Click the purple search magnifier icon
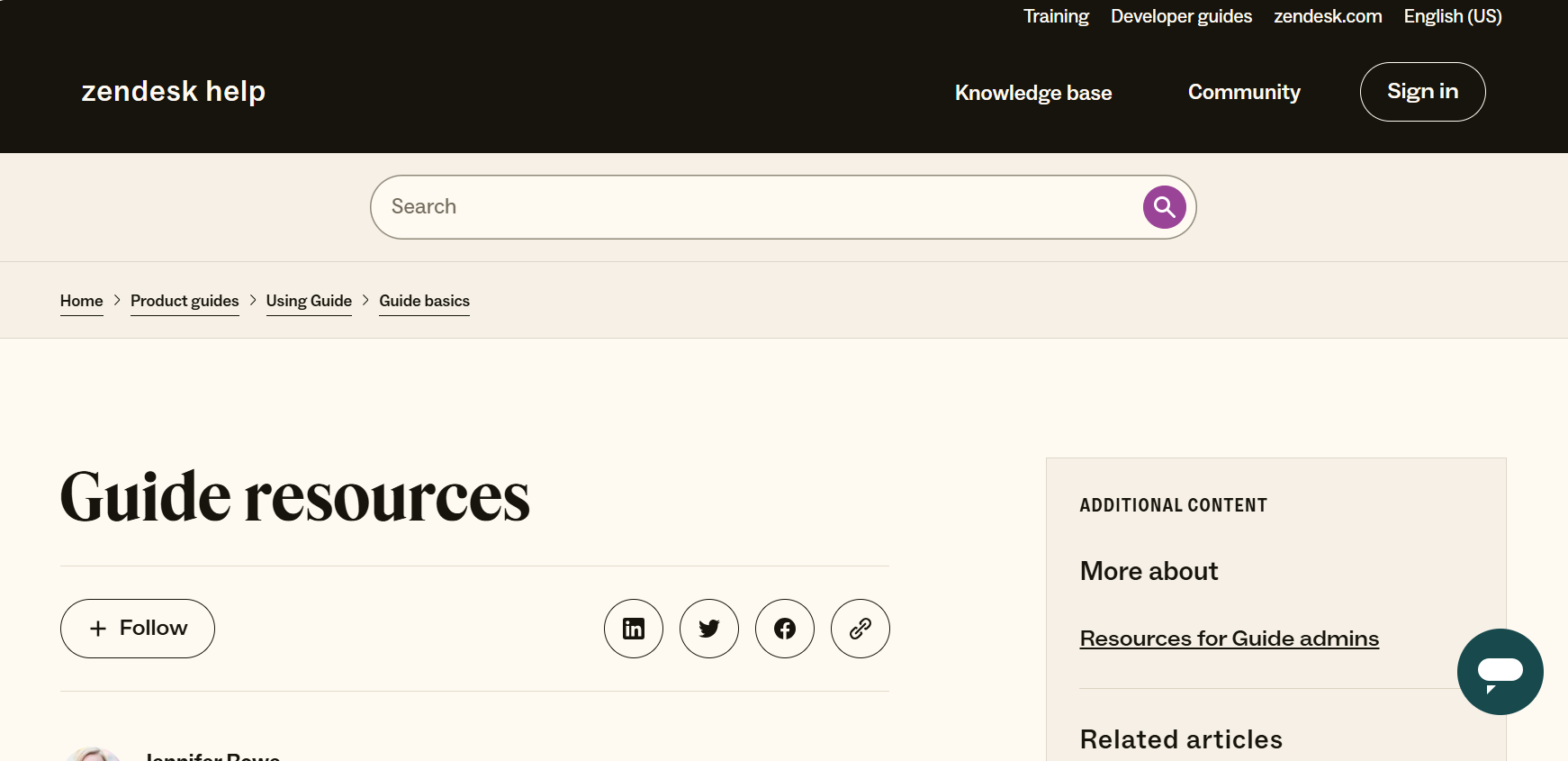 click(x=1164, y=207)
